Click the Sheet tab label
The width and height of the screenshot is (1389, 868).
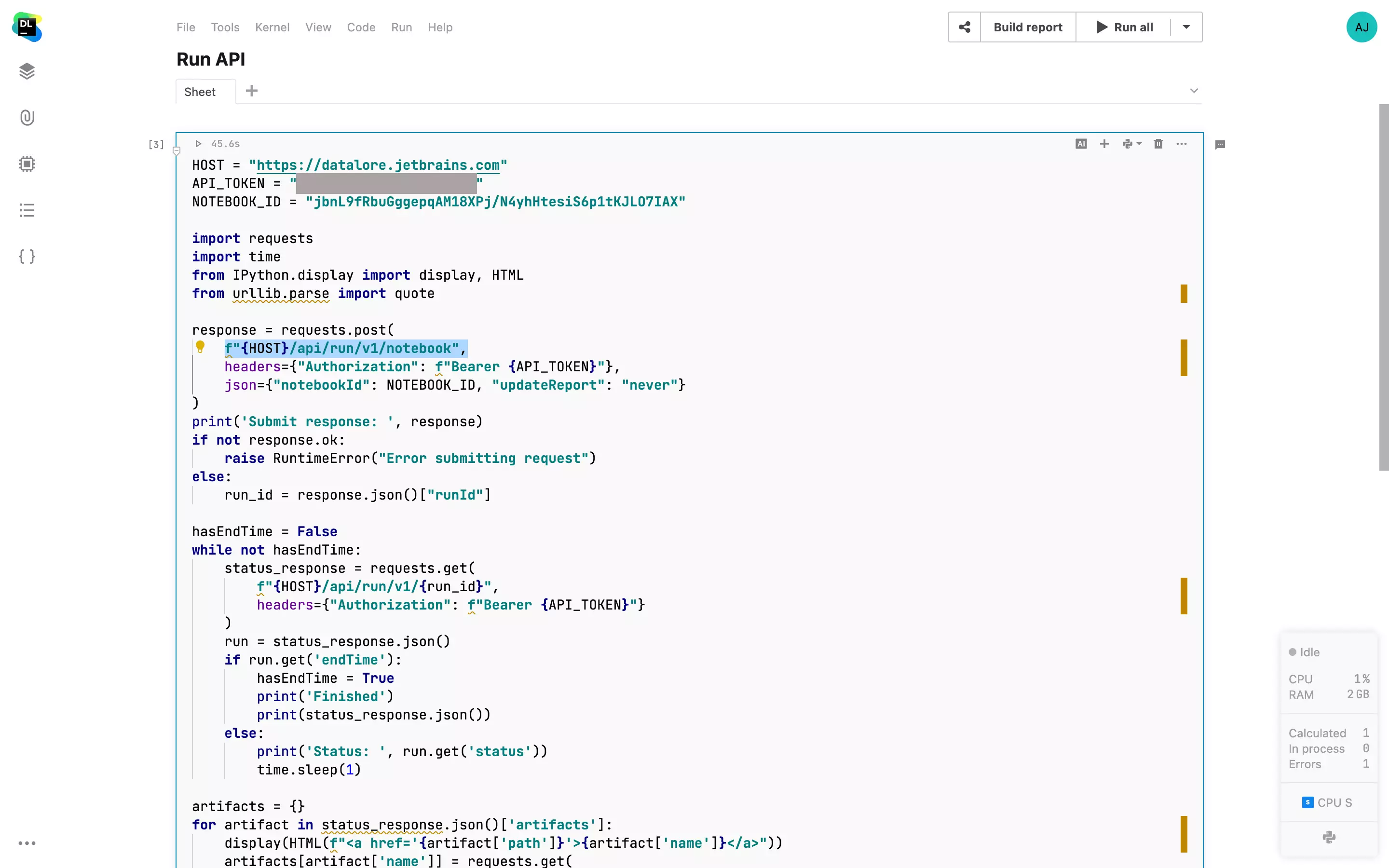199,91
